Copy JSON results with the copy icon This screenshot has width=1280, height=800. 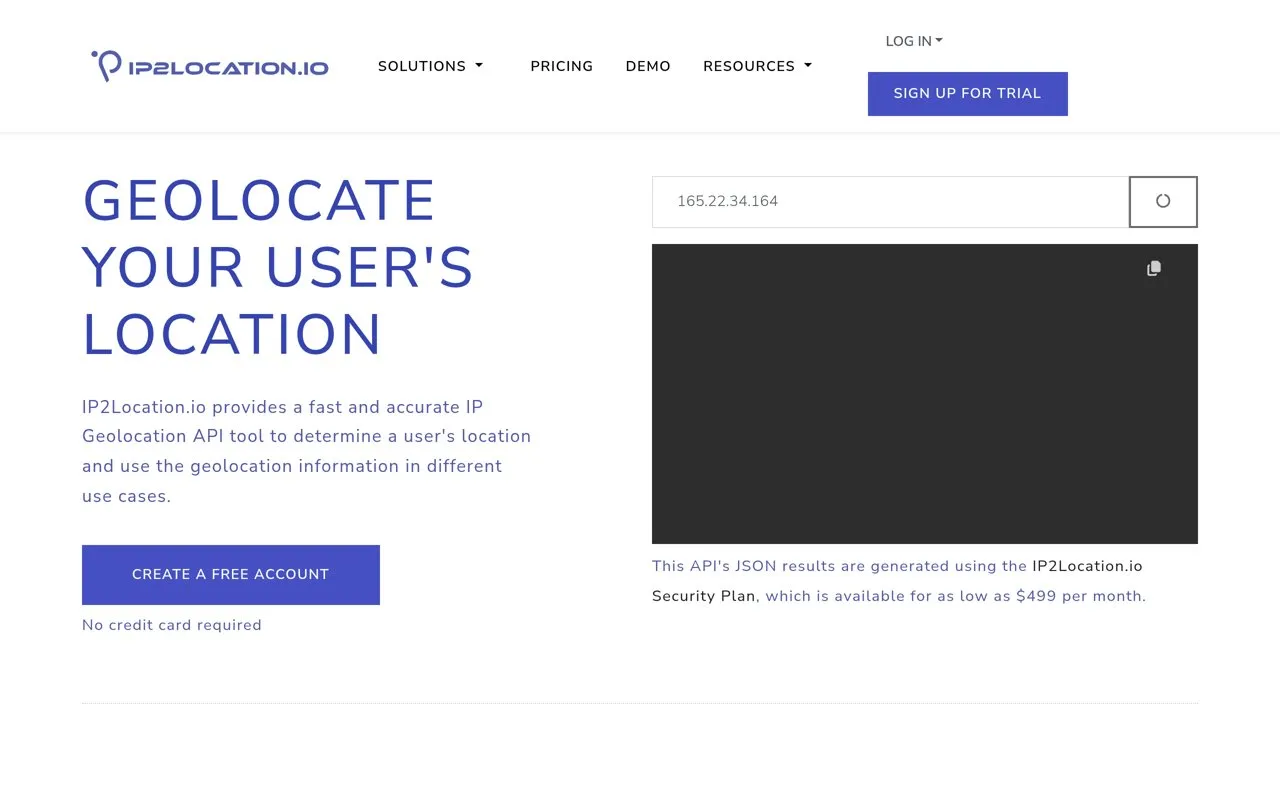click(1154, 268)
